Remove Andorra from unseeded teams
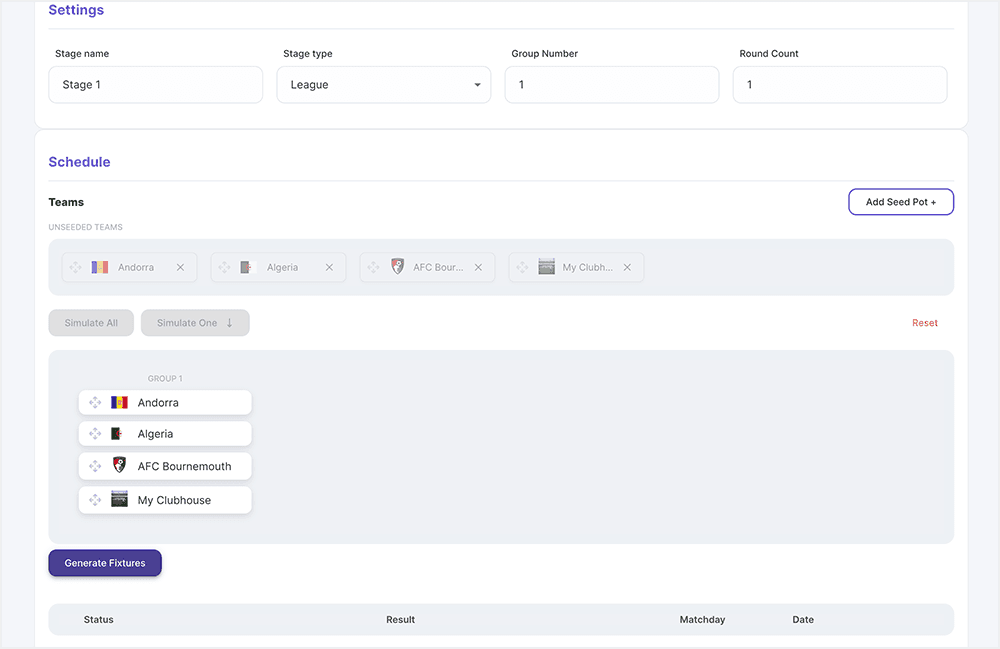 [180, 268]
